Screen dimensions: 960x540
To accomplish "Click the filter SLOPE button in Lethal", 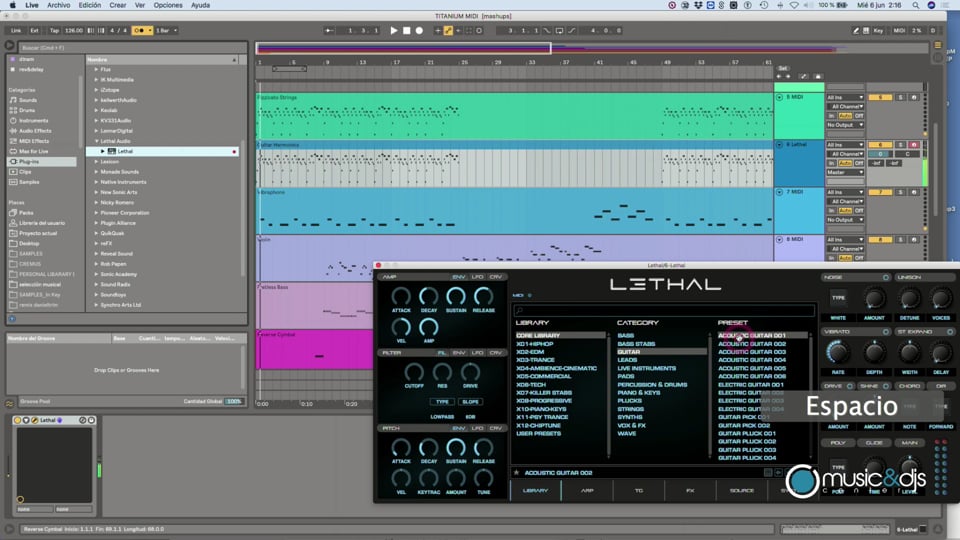I will point(470,402).
